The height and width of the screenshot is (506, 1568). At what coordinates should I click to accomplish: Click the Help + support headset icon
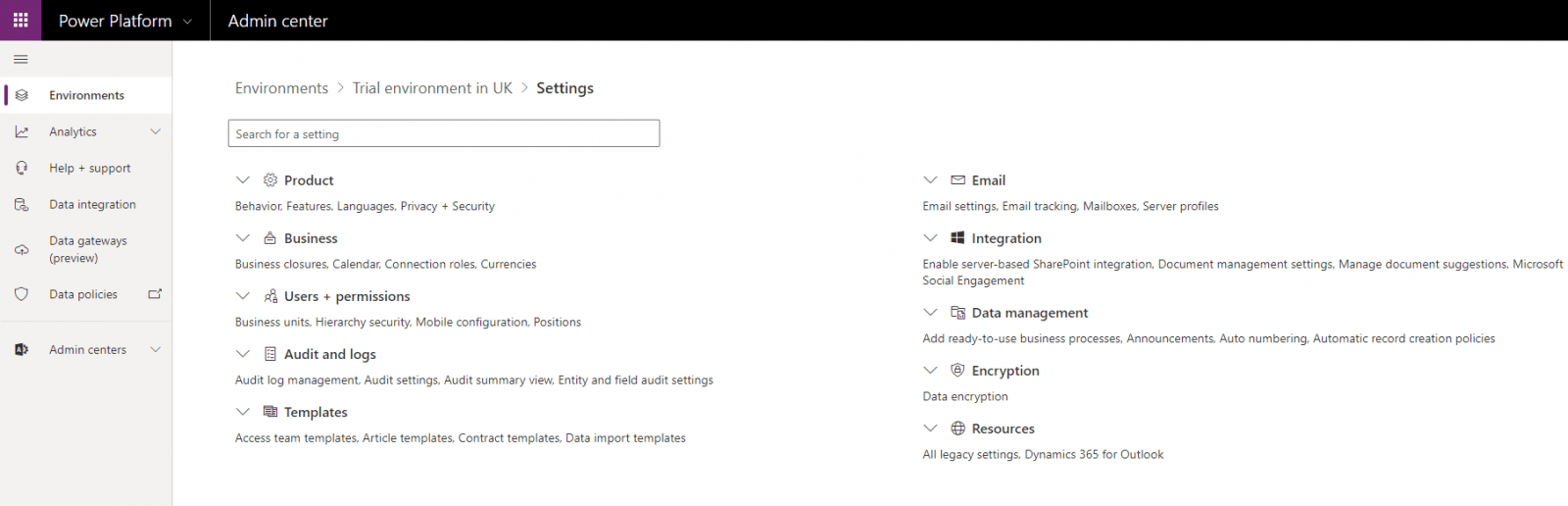coord(22,168)
